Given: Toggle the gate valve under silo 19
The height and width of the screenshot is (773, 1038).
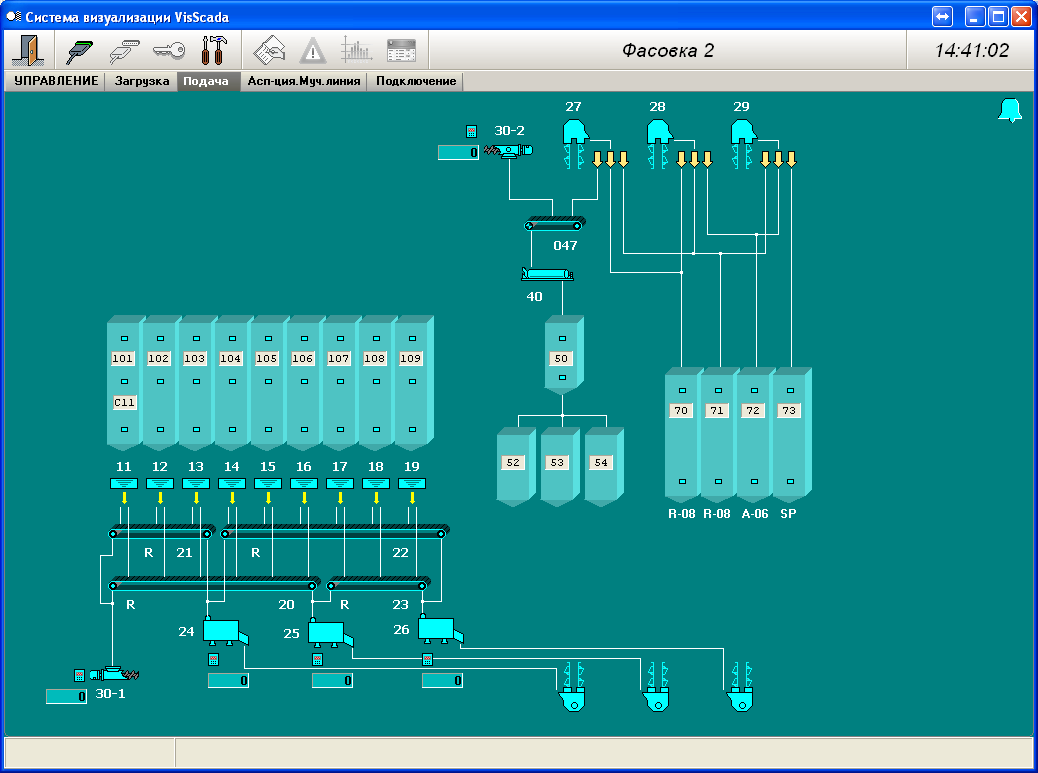Looking at the screenshot, I should [412, 484].
